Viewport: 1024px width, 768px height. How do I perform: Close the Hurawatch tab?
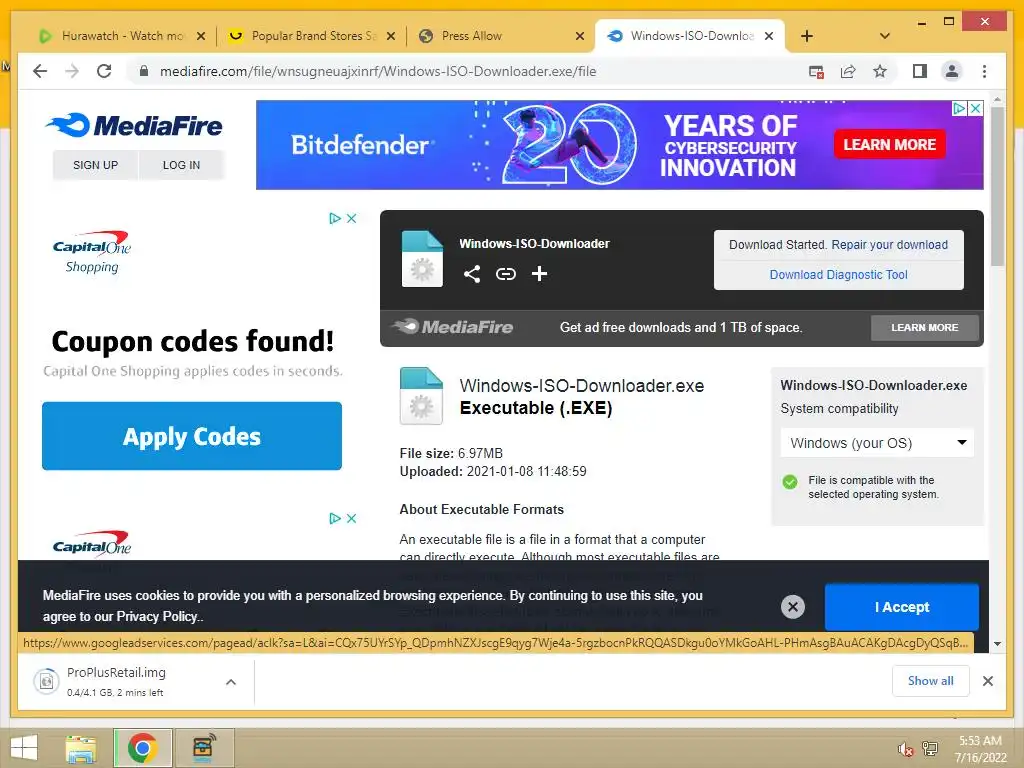click(201, 36)
